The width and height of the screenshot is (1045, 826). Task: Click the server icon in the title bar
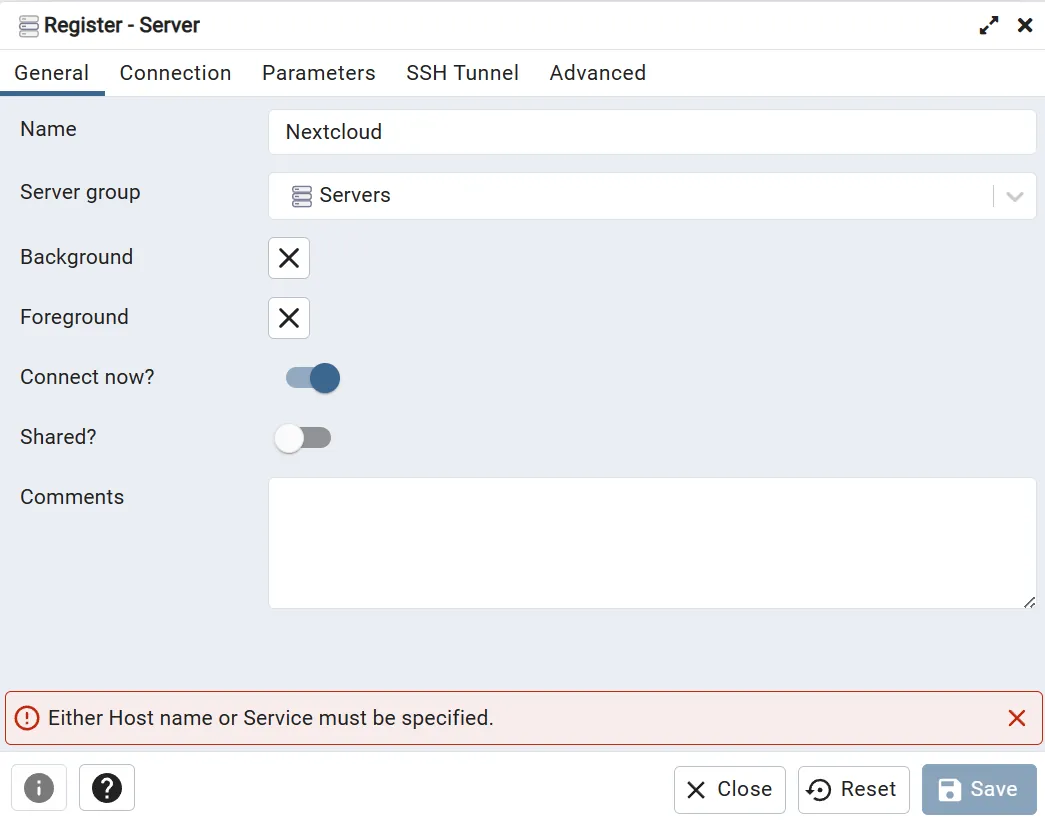click(28, 26)
